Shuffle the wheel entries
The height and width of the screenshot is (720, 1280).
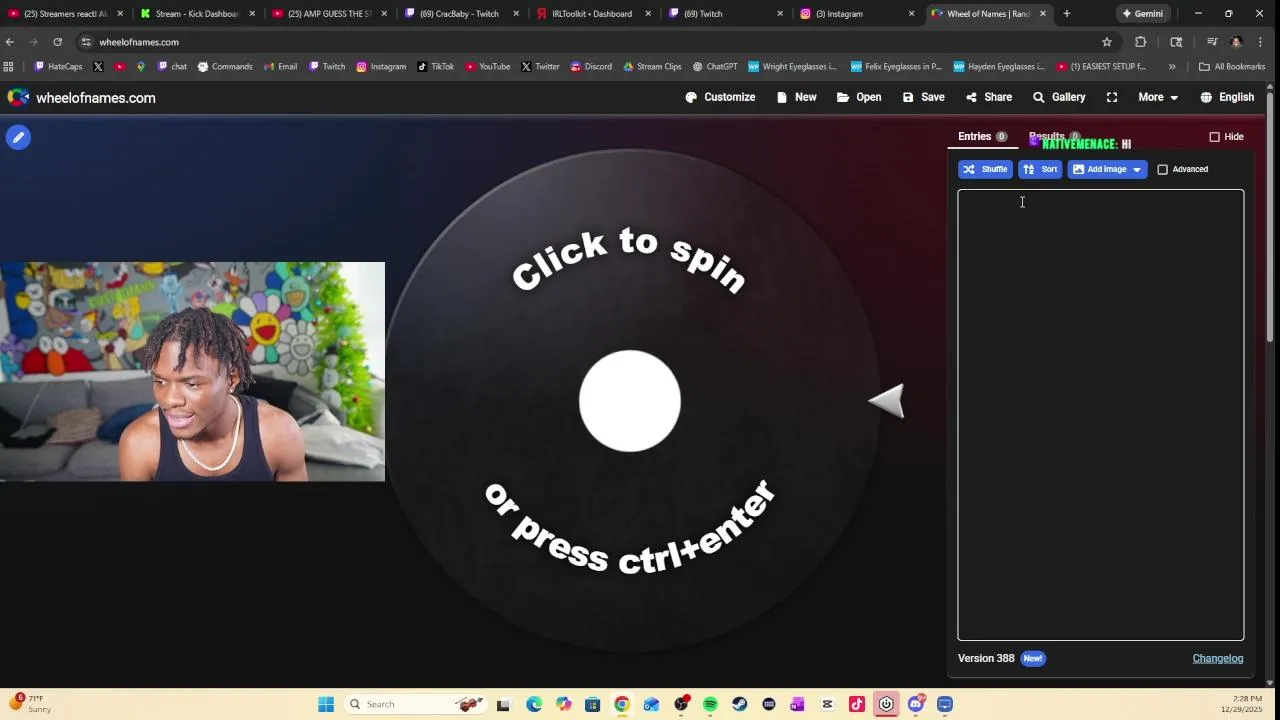[x=985, y=169]
